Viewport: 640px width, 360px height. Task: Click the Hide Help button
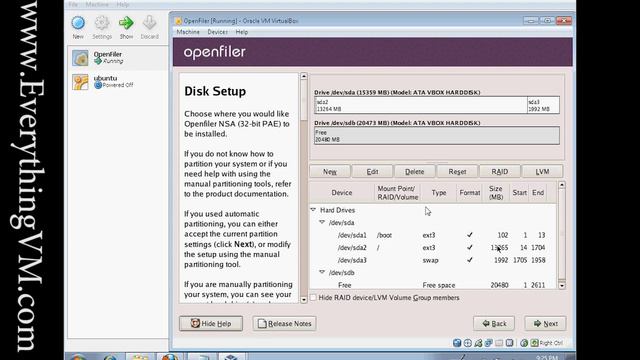(x=211, y=323)
